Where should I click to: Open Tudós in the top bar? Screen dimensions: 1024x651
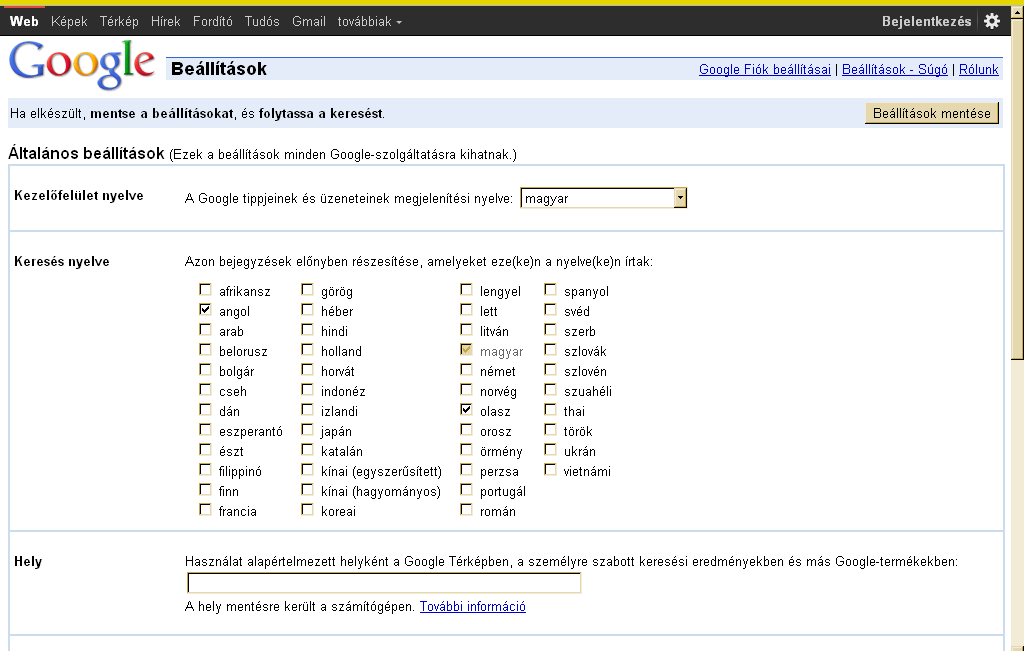262,22
